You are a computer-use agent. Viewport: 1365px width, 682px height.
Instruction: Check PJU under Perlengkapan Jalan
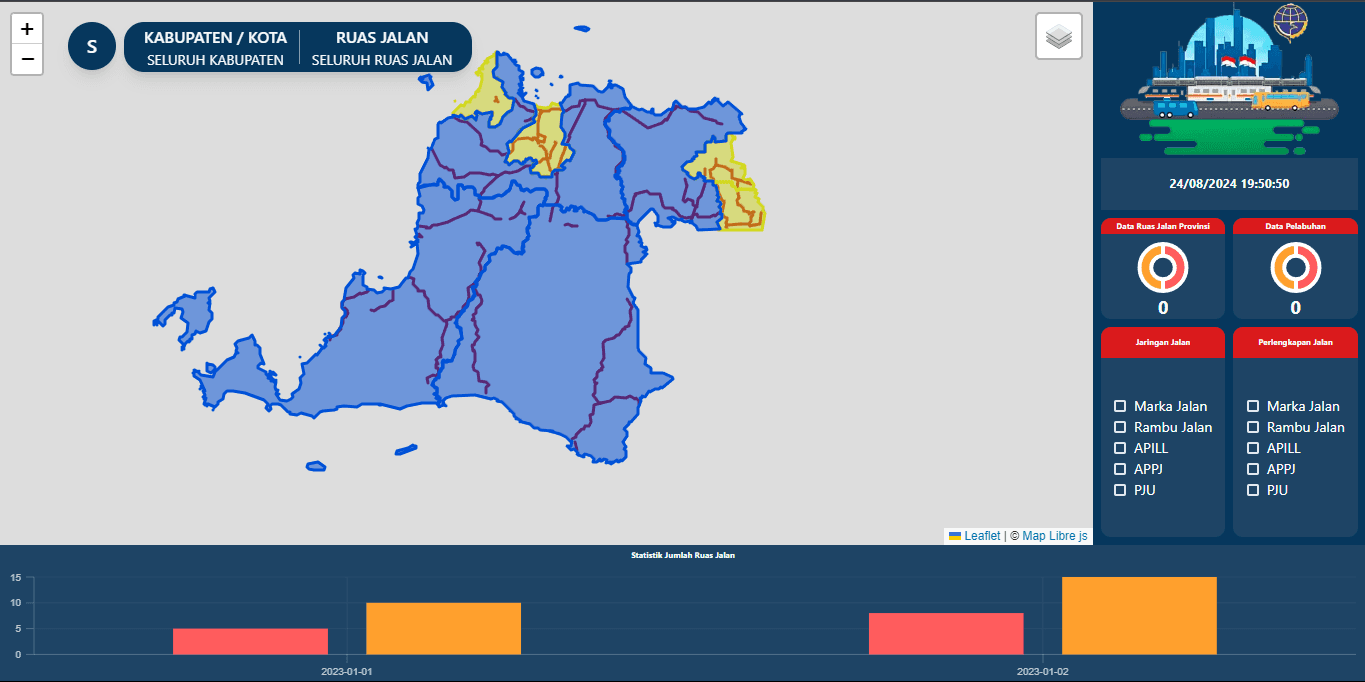[x=1253, y=490]
